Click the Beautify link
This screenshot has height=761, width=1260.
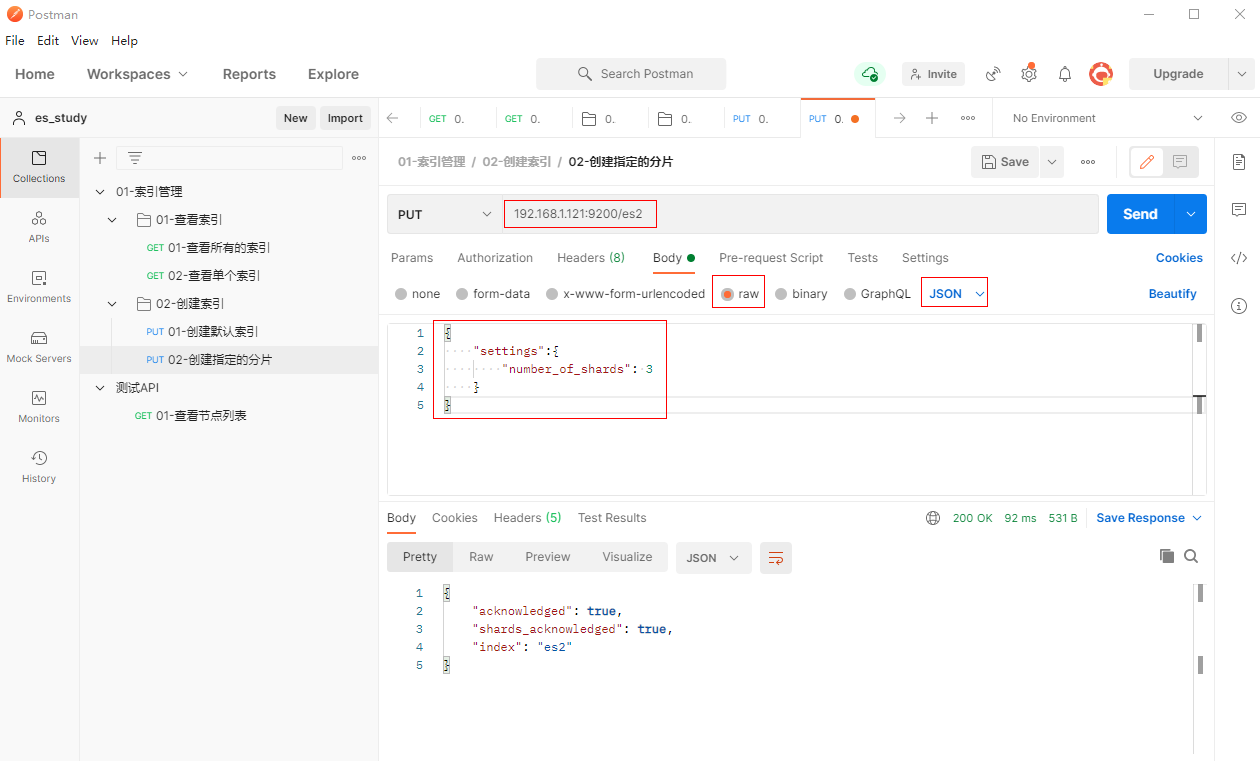(x=1172, y=294)
